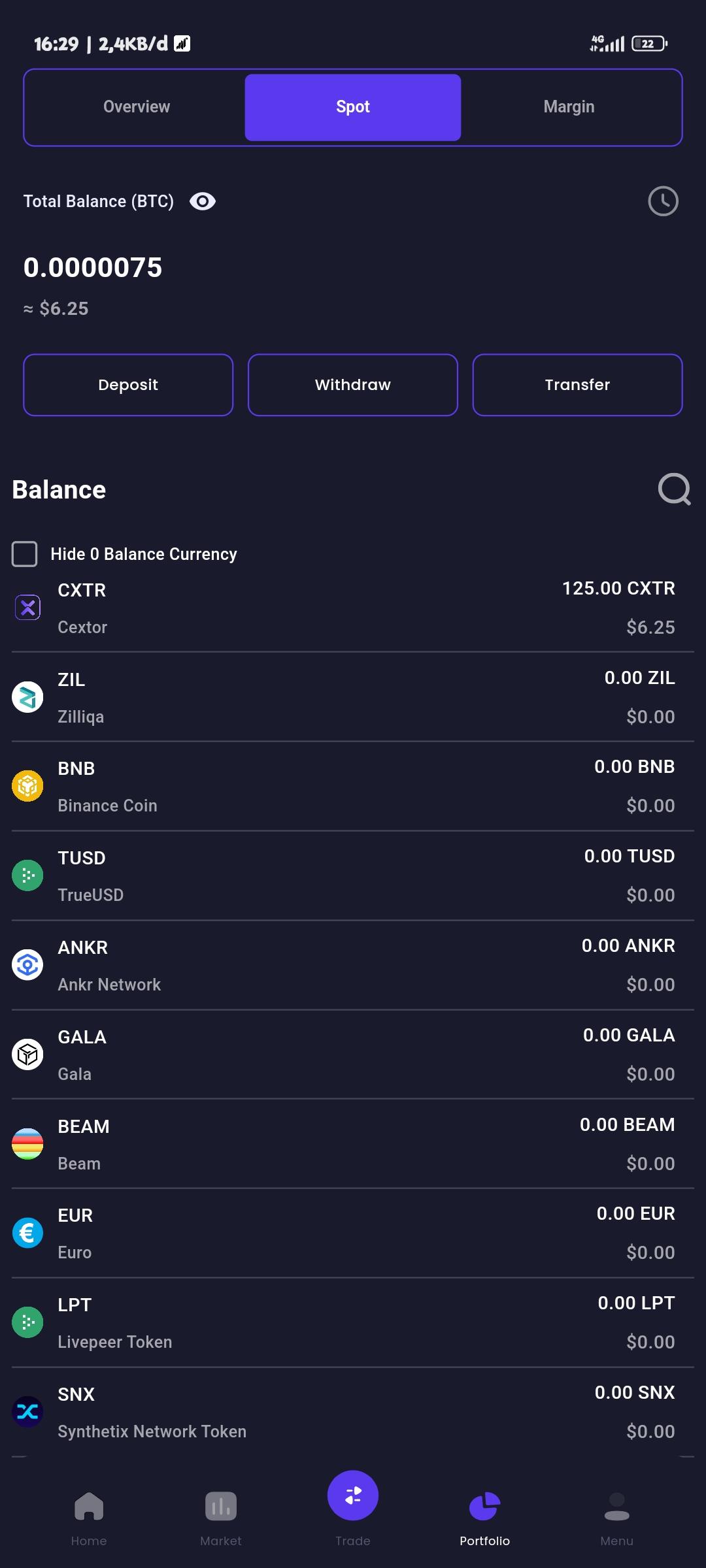Switch to the Overview tab

coord(137,107)
